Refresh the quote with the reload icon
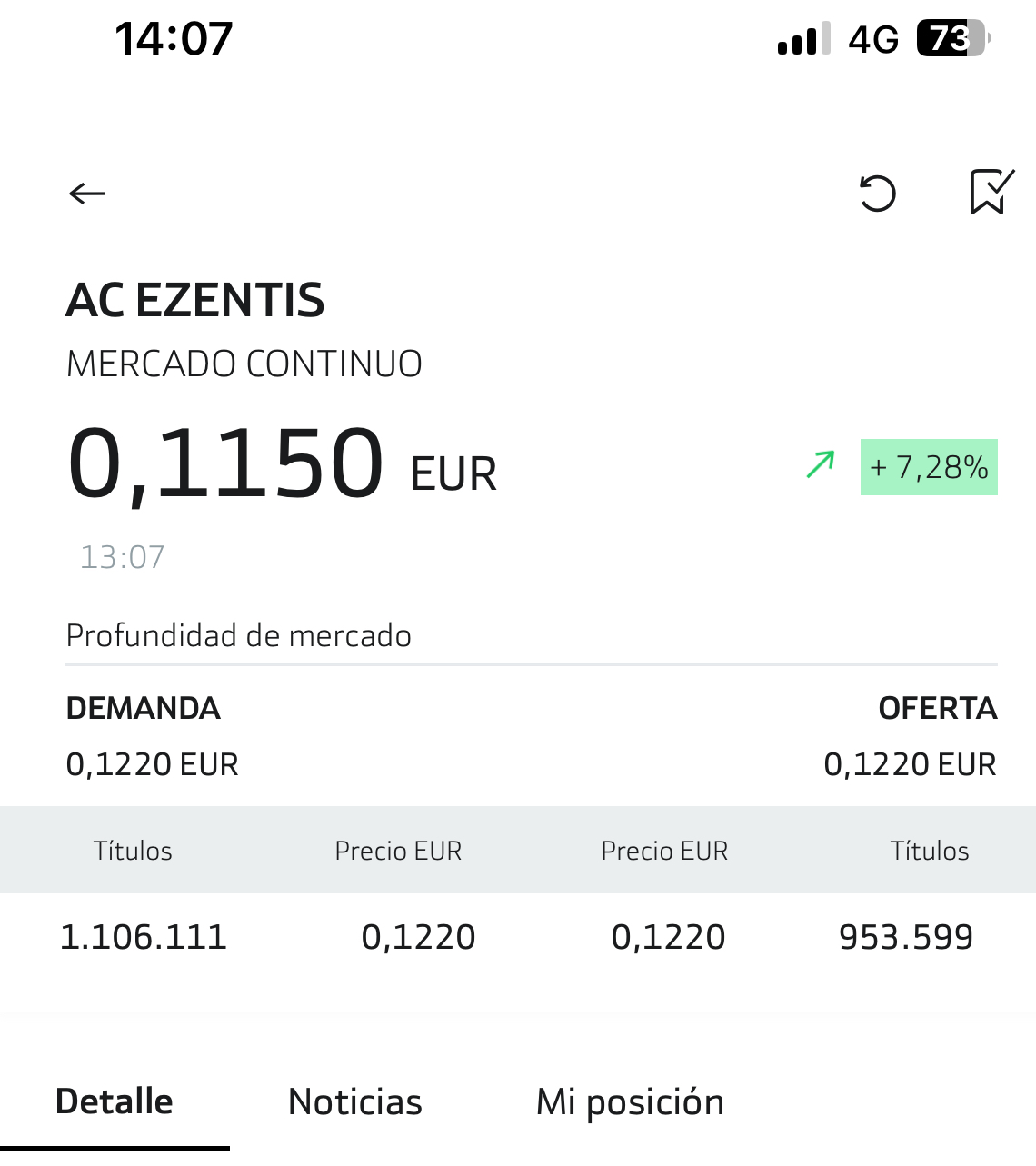 (x=878, y=193)
